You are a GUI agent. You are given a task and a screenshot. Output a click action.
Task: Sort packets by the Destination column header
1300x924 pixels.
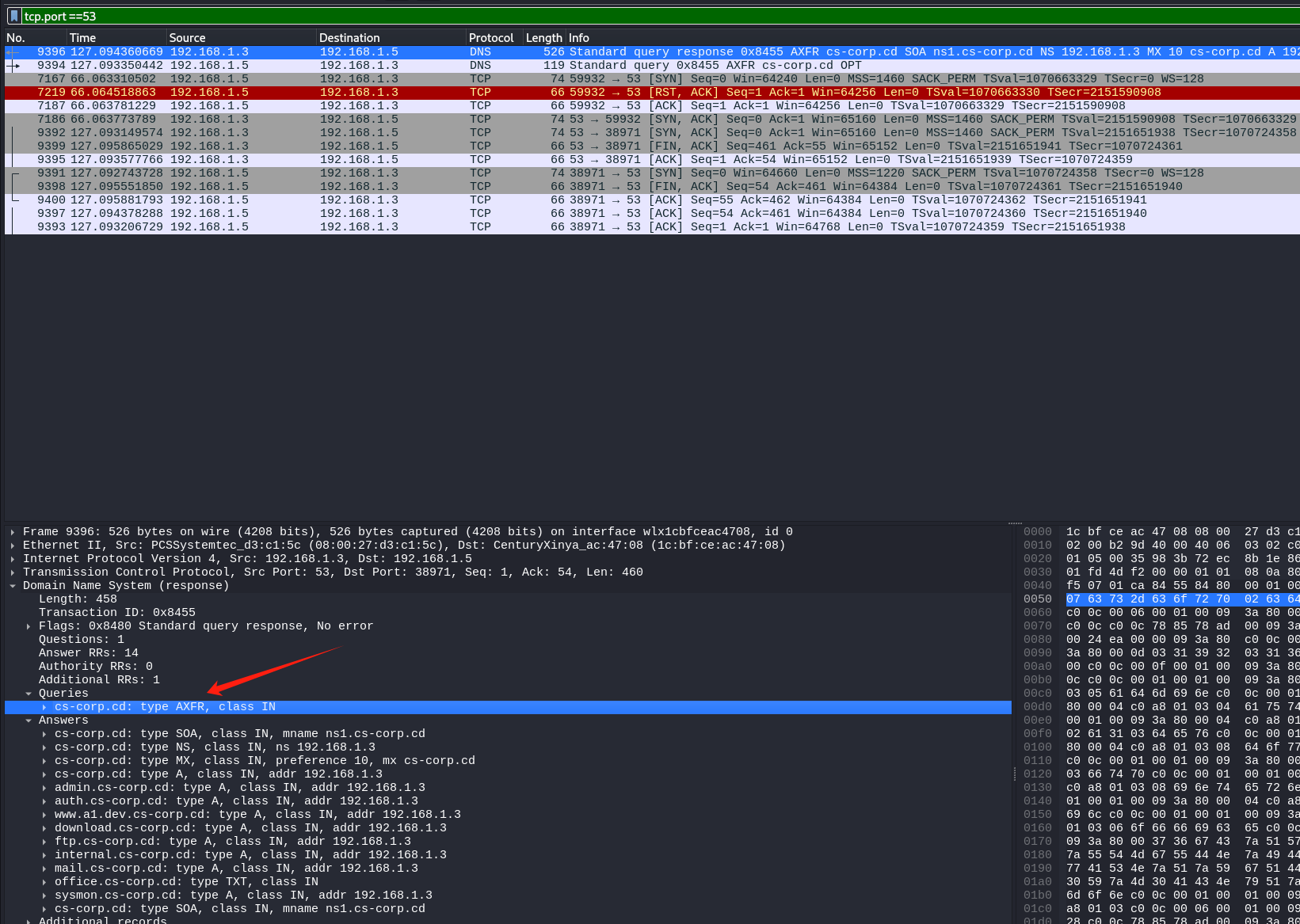point(391,38)
